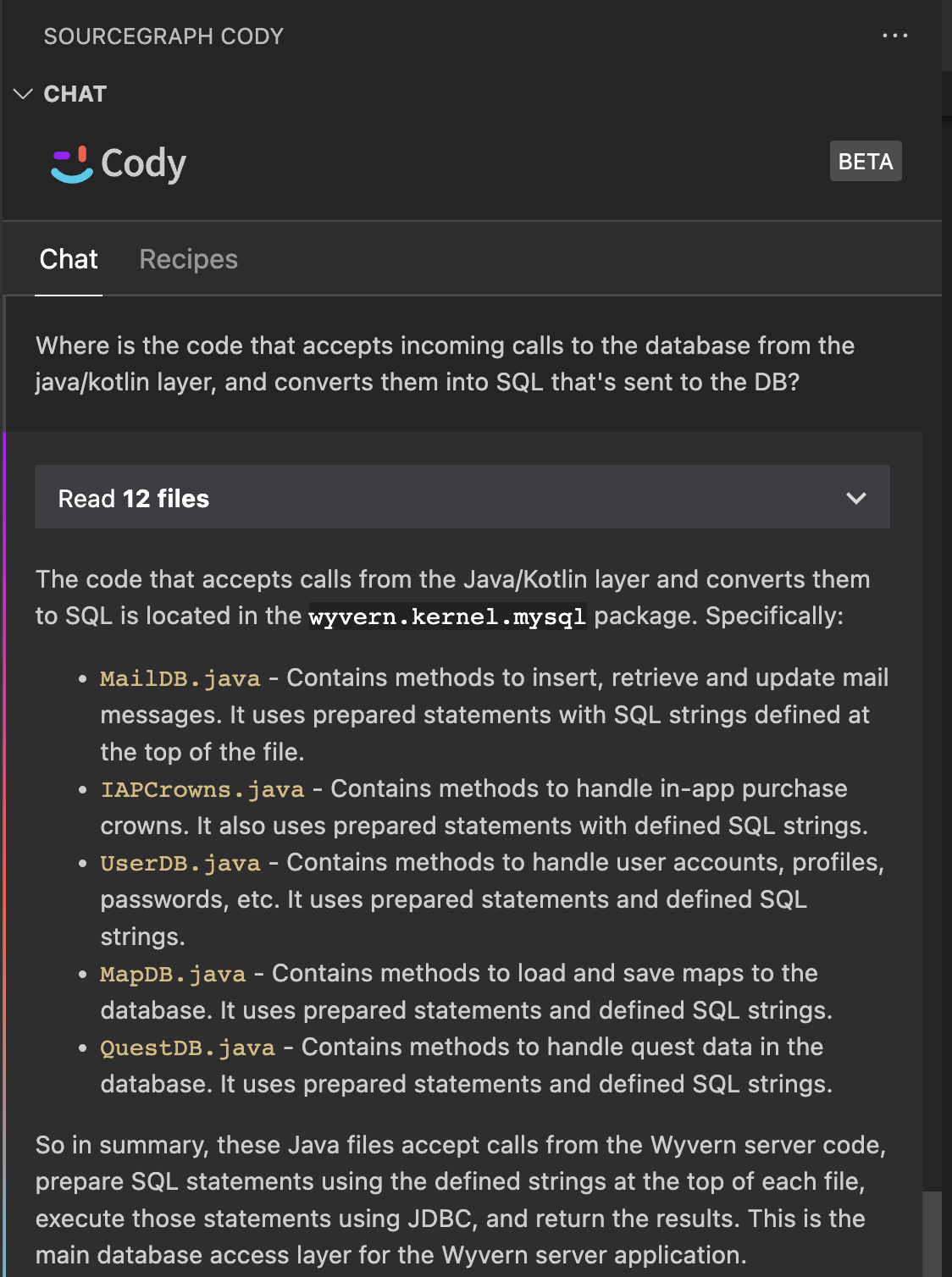This screenshot has width=952, height=1277.
Task: Click the CHAT section header label
Action: (x=75, y=94)
